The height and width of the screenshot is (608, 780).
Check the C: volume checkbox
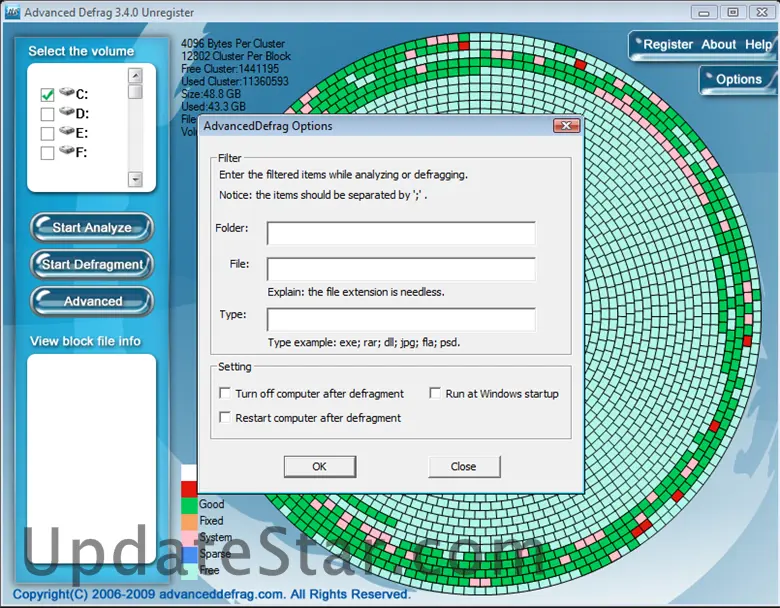tap(47, 95)
